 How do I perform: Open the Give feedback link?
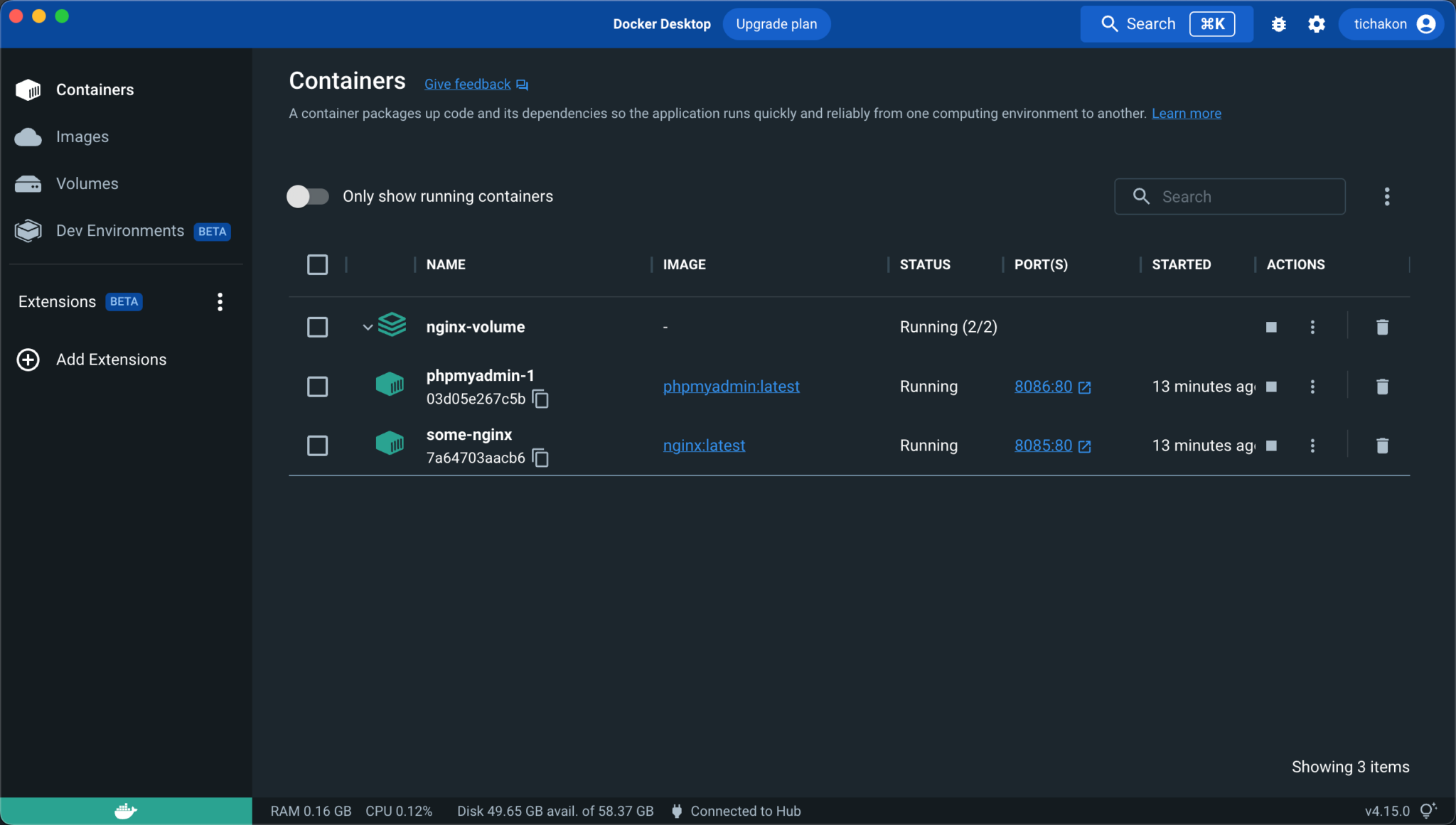point(467,84)
